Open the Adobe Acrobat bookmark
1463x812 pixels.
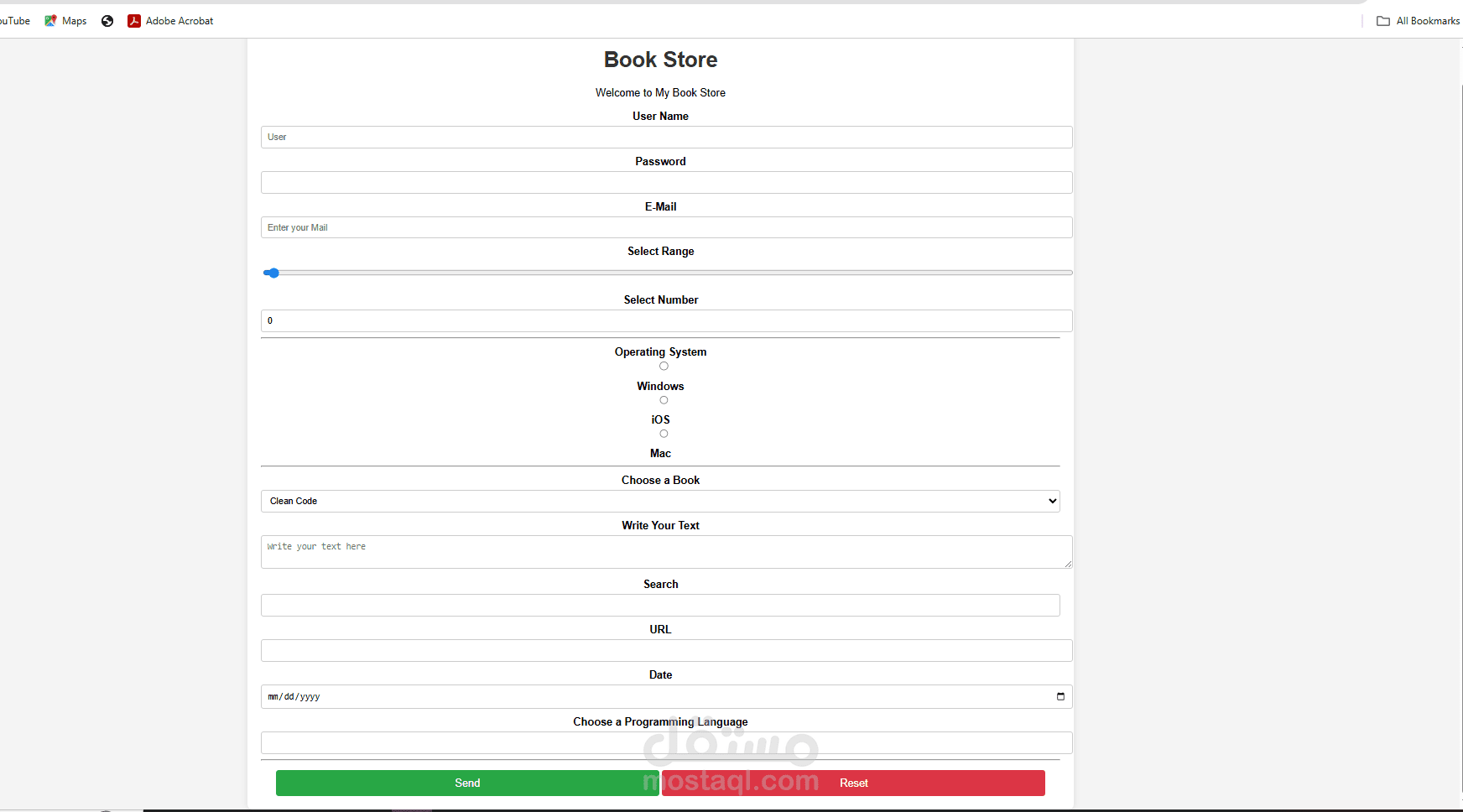(x=170, y=21)
